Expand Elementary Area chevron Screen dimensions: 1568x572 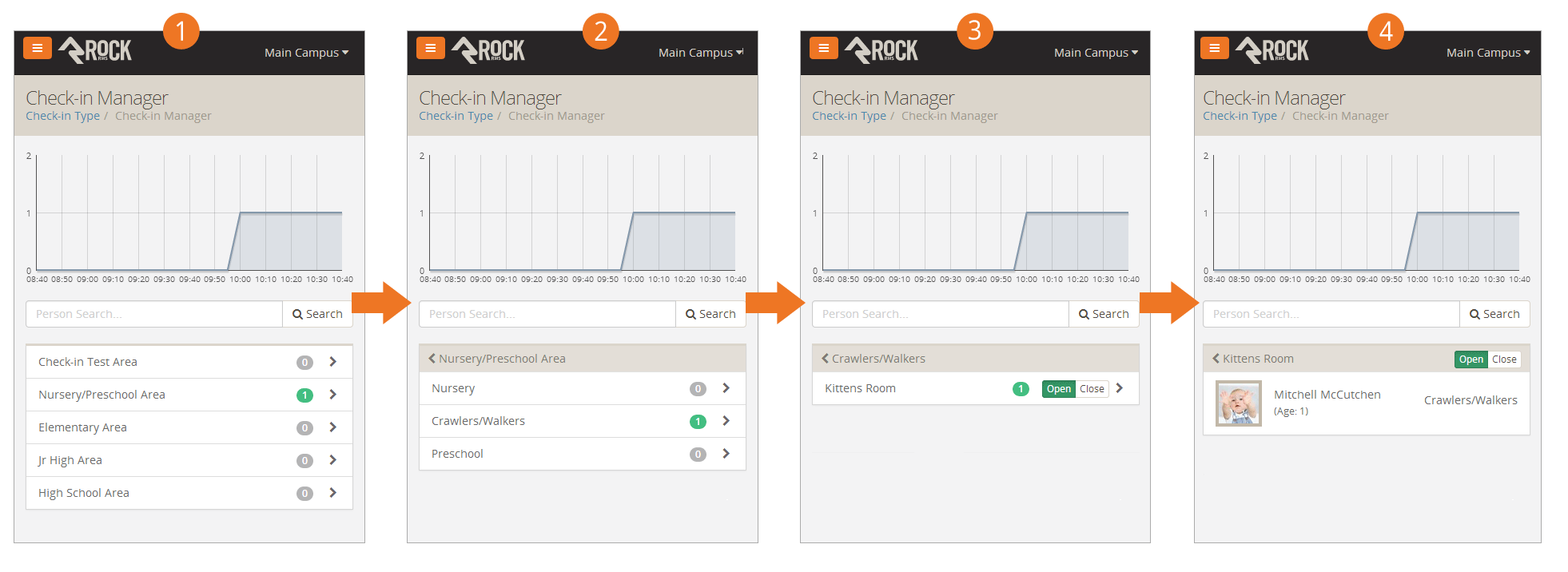coord(333,427)
